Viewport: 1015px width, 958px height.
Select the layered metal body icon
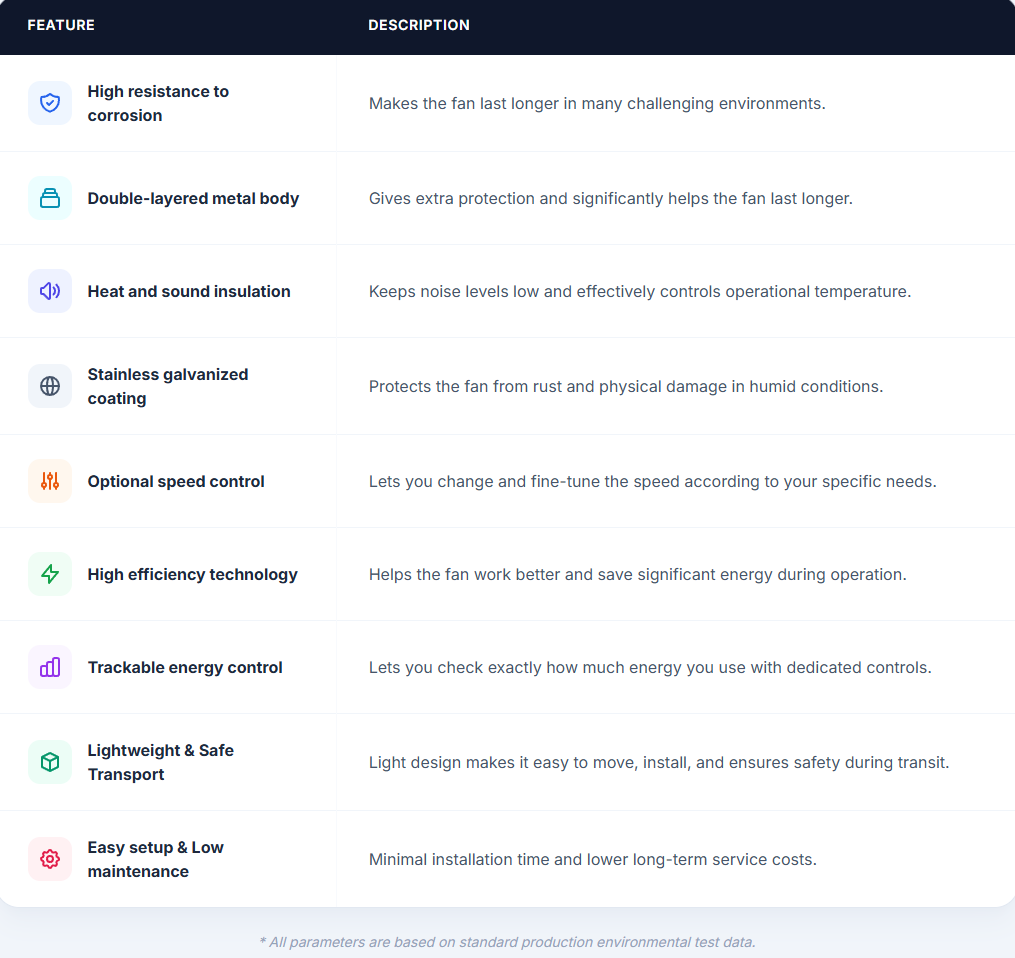pos(49,198)
